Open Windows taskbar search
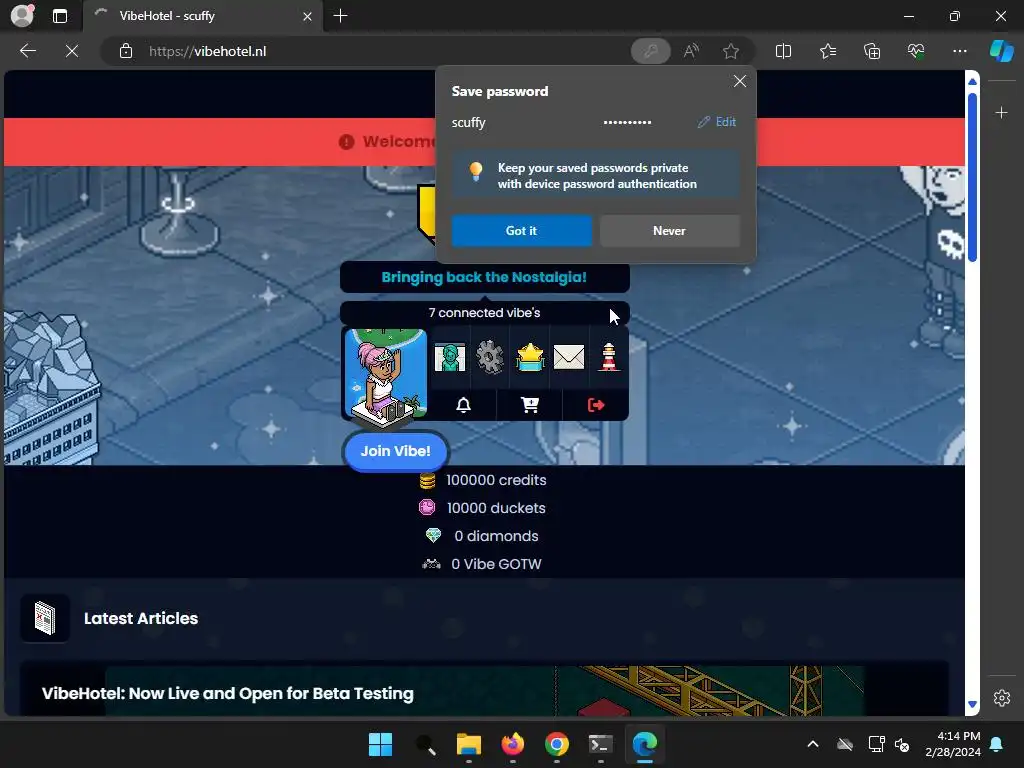 click(425, 744)
